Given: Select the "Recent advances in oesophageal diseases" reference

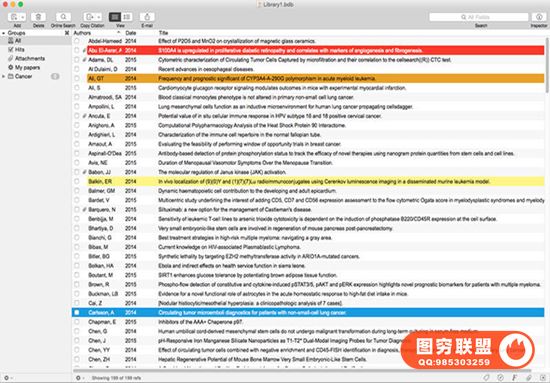Looking at the screenshot, I should pyautogui.click(x=308, y=69).
